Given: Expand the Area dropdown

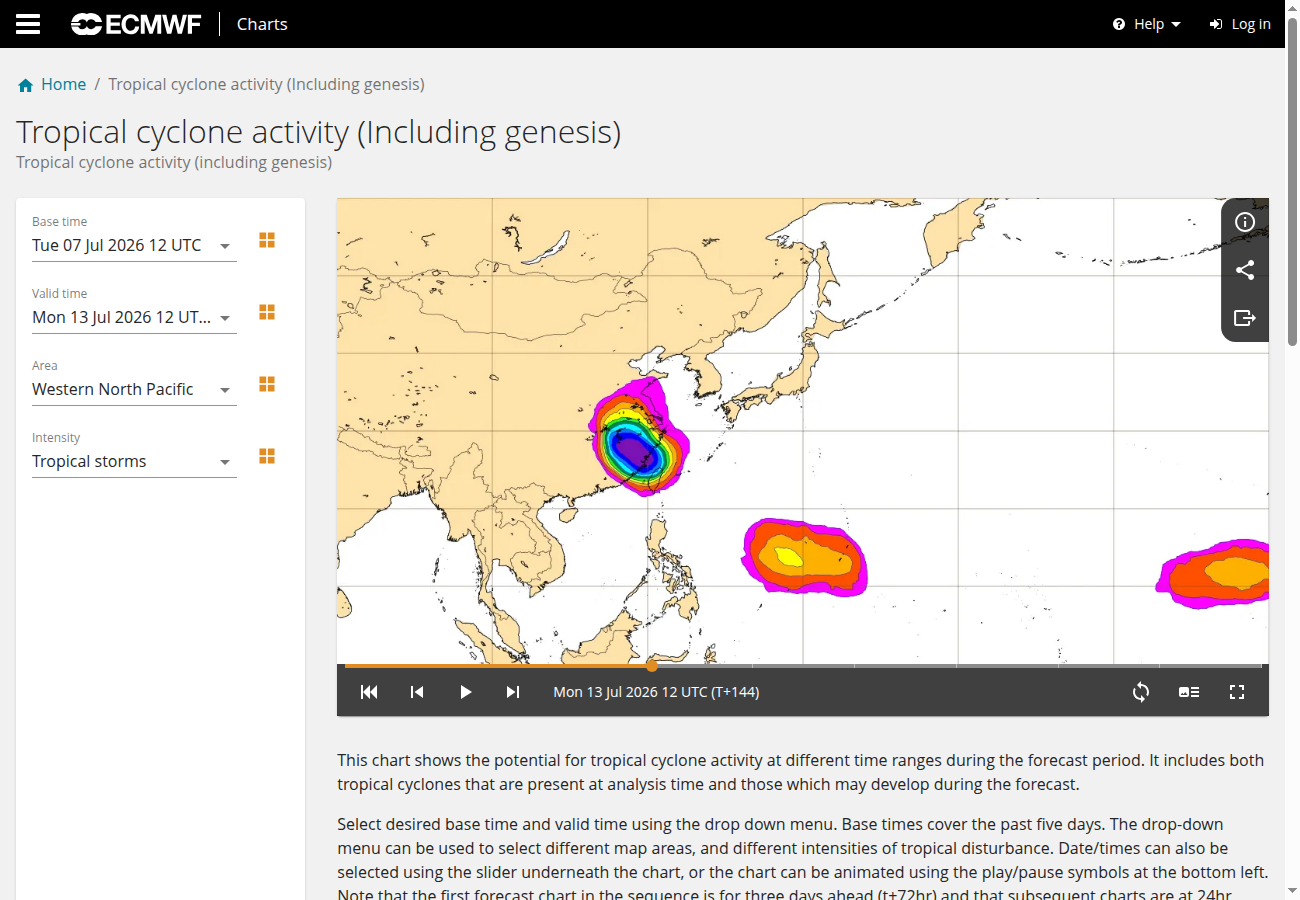Looking at the screenshot, I should click(134, 389).
